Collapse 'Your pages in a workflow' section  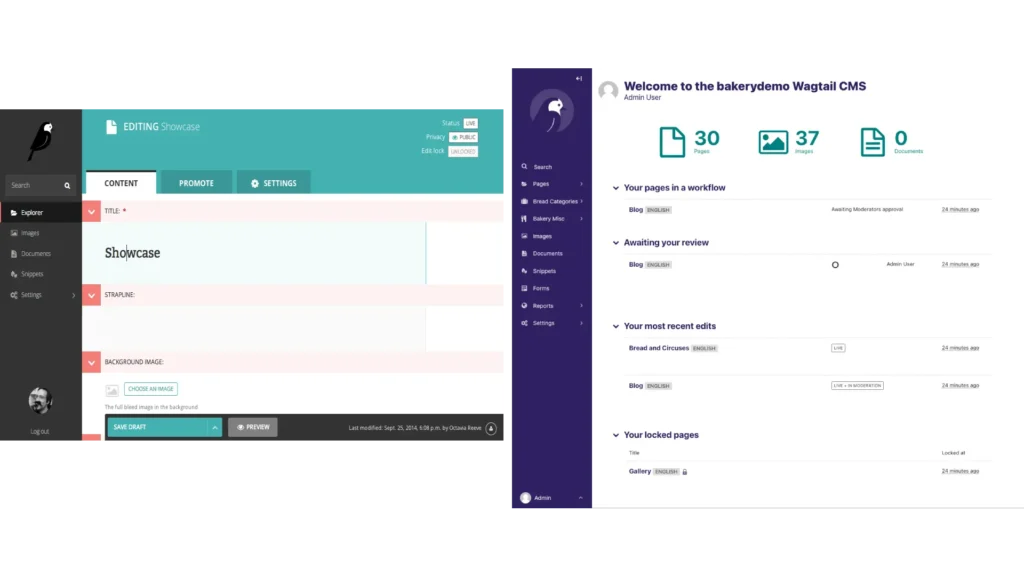(615, 188)
